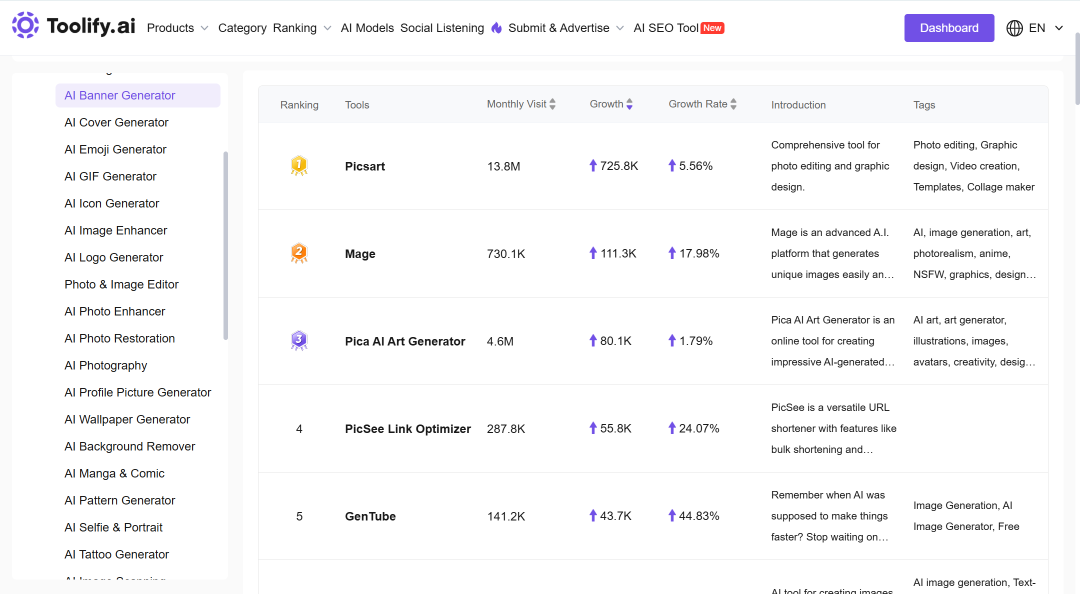Click the globe language icon
This screenshot has height=594, width=1080.
(1014, 28)
